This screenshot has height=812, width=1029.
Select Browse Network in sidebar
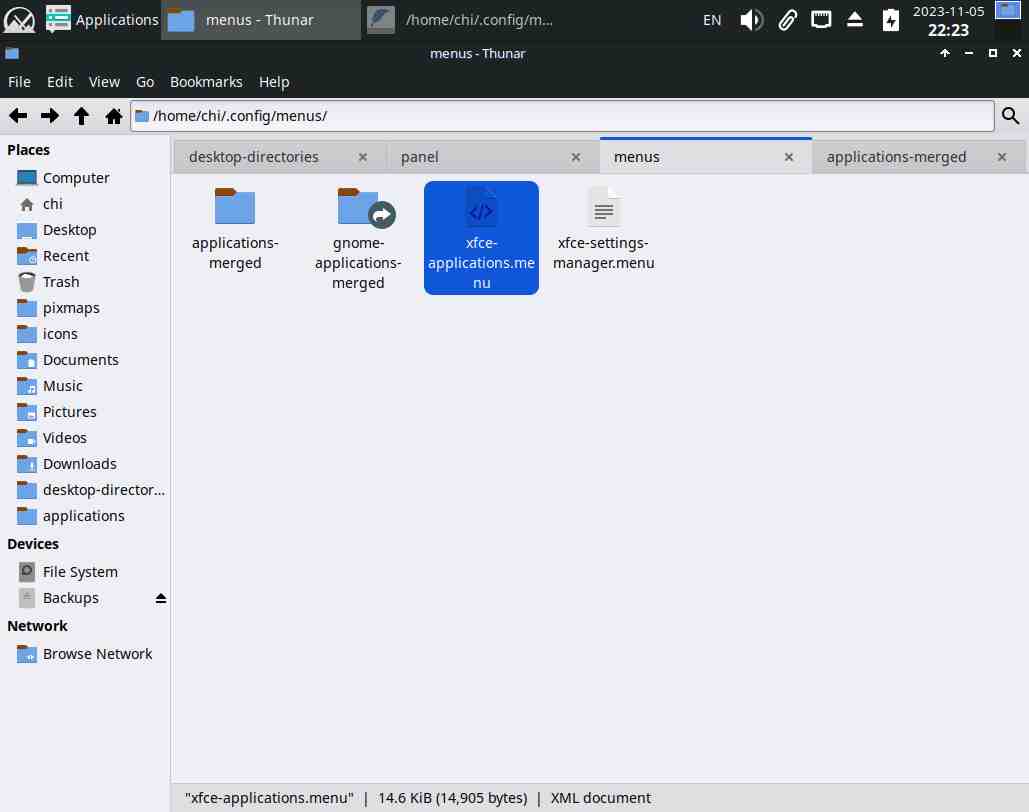(97, 654)
